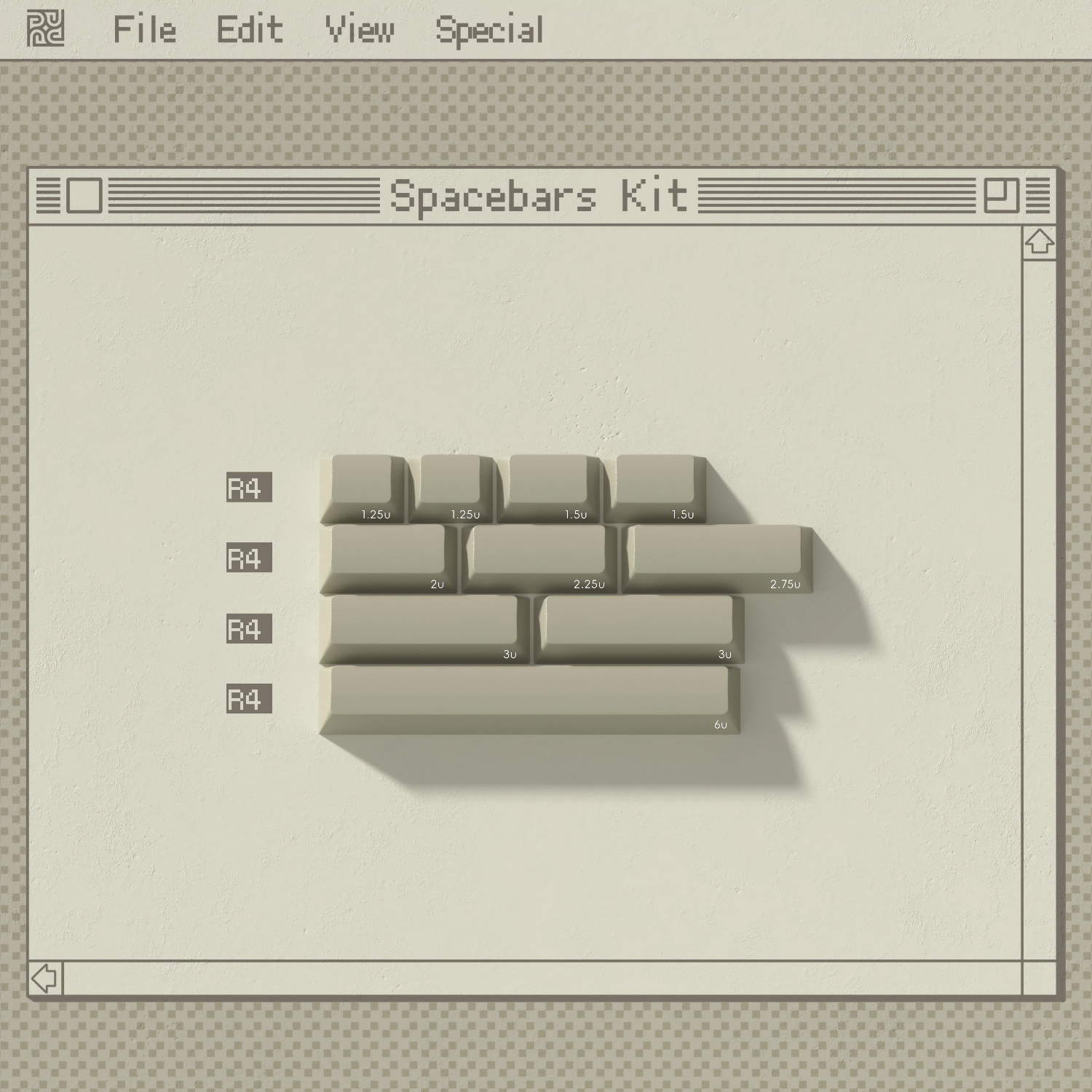Click the scroll left arrow icon

[46, 978]
